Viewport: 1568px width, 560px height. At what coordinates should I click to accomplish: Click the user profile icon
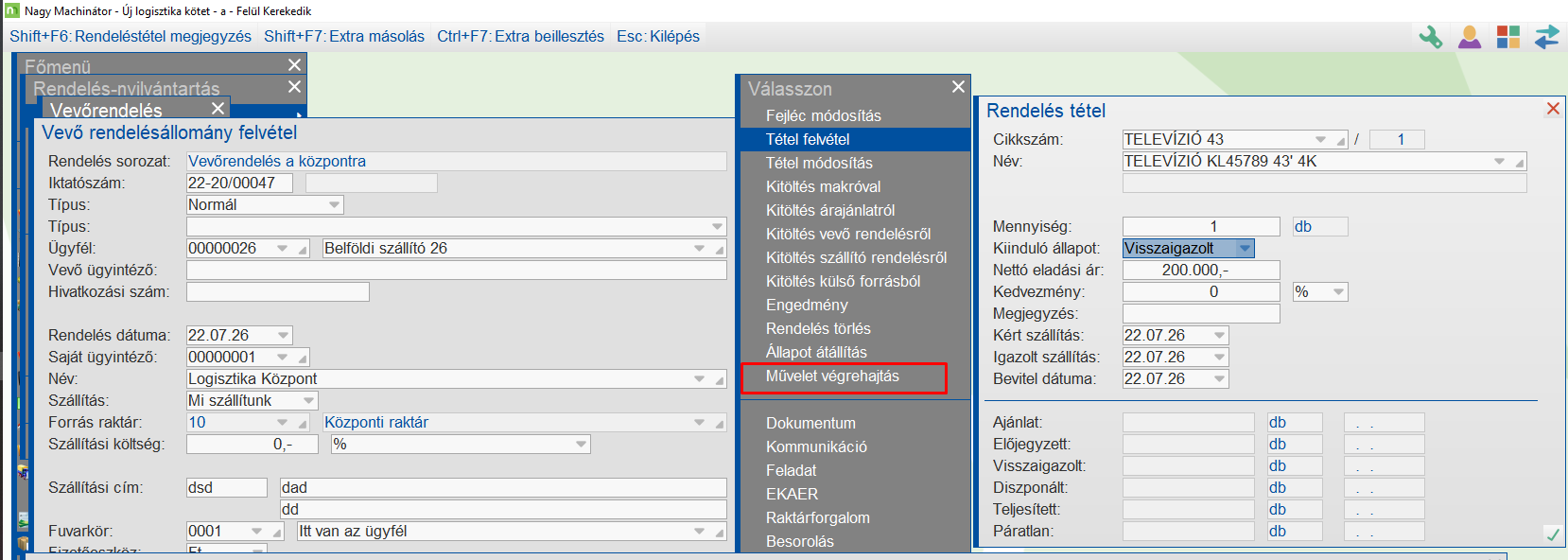click(x=1470, y=37)
